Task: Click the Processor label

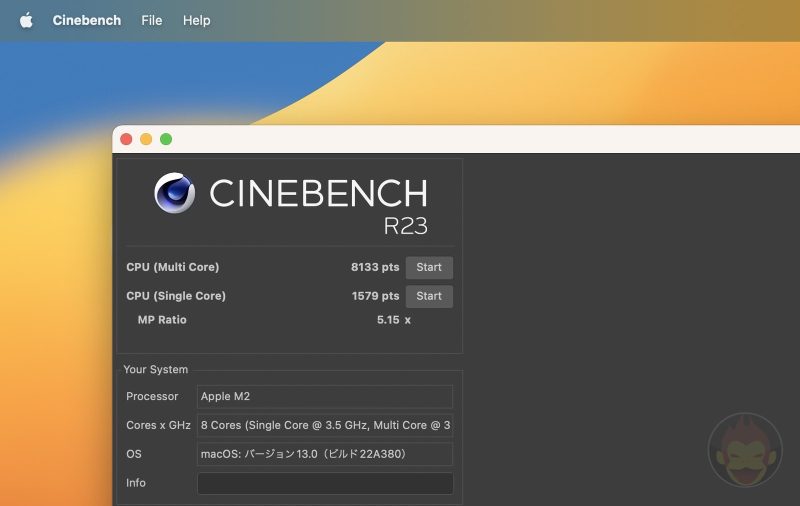Action: 152,396
